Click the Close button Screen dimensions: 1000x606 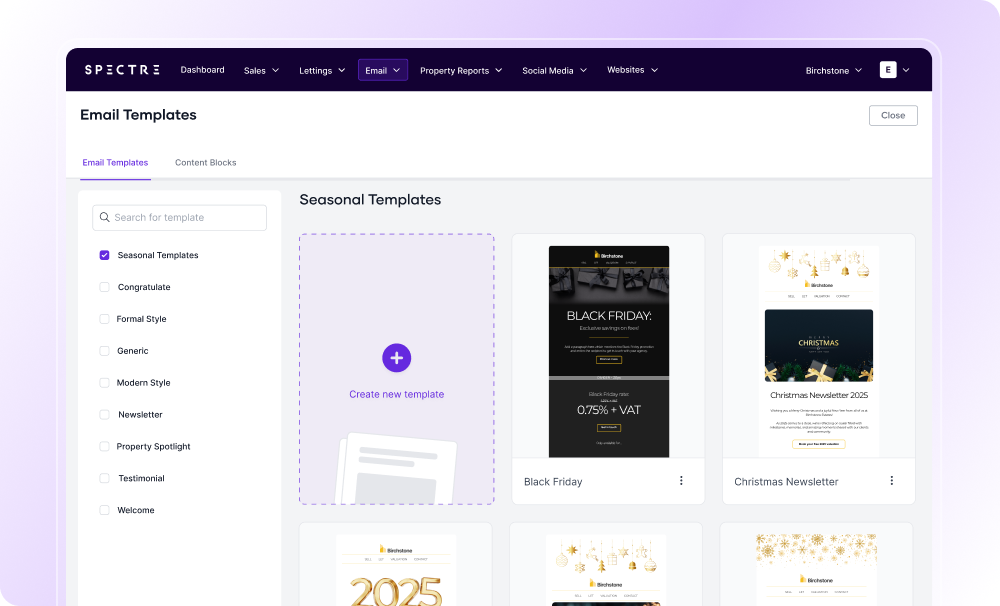(893, 115)
